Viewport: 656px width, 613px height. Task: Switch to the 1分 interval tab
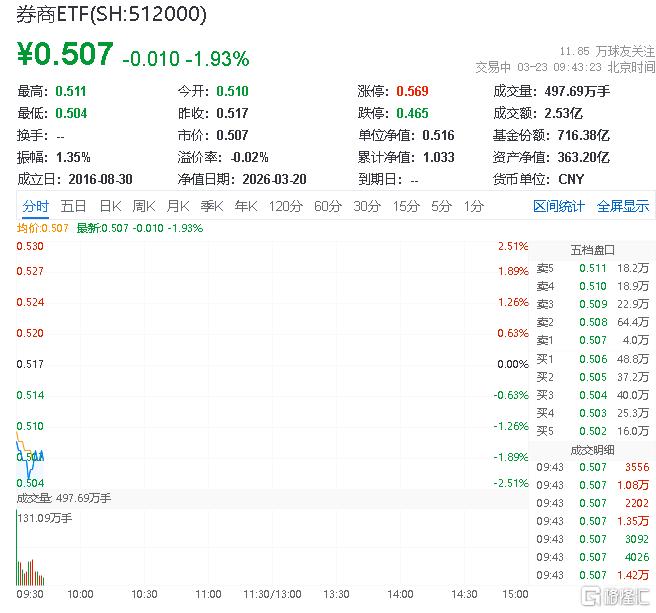(x=474, y=206)
